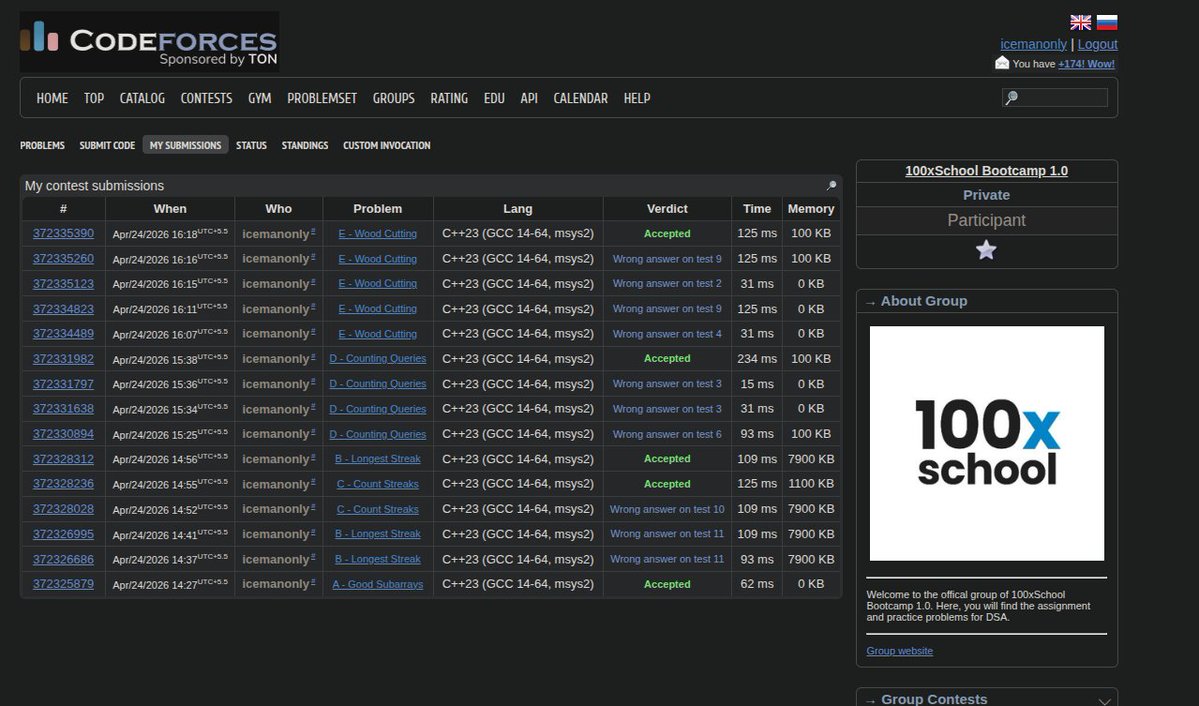Open submission 372325879

63,584
